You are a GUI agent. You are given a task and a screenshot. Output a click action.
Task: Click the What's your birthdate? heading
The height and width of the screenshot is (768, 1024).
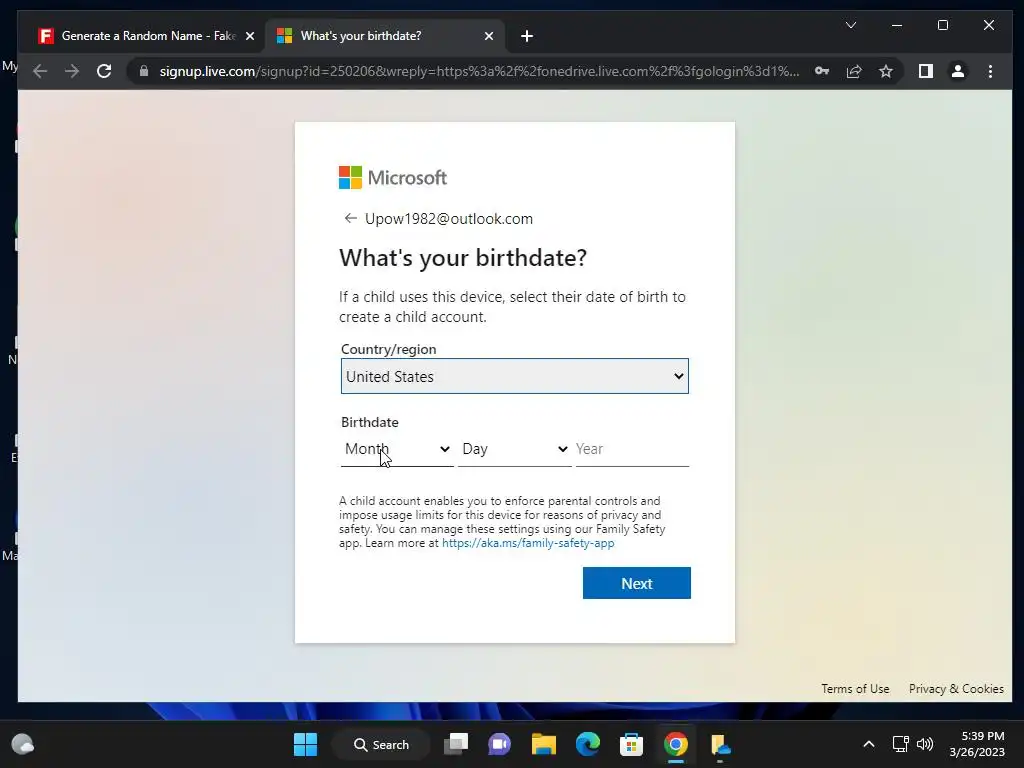[463, 258]
